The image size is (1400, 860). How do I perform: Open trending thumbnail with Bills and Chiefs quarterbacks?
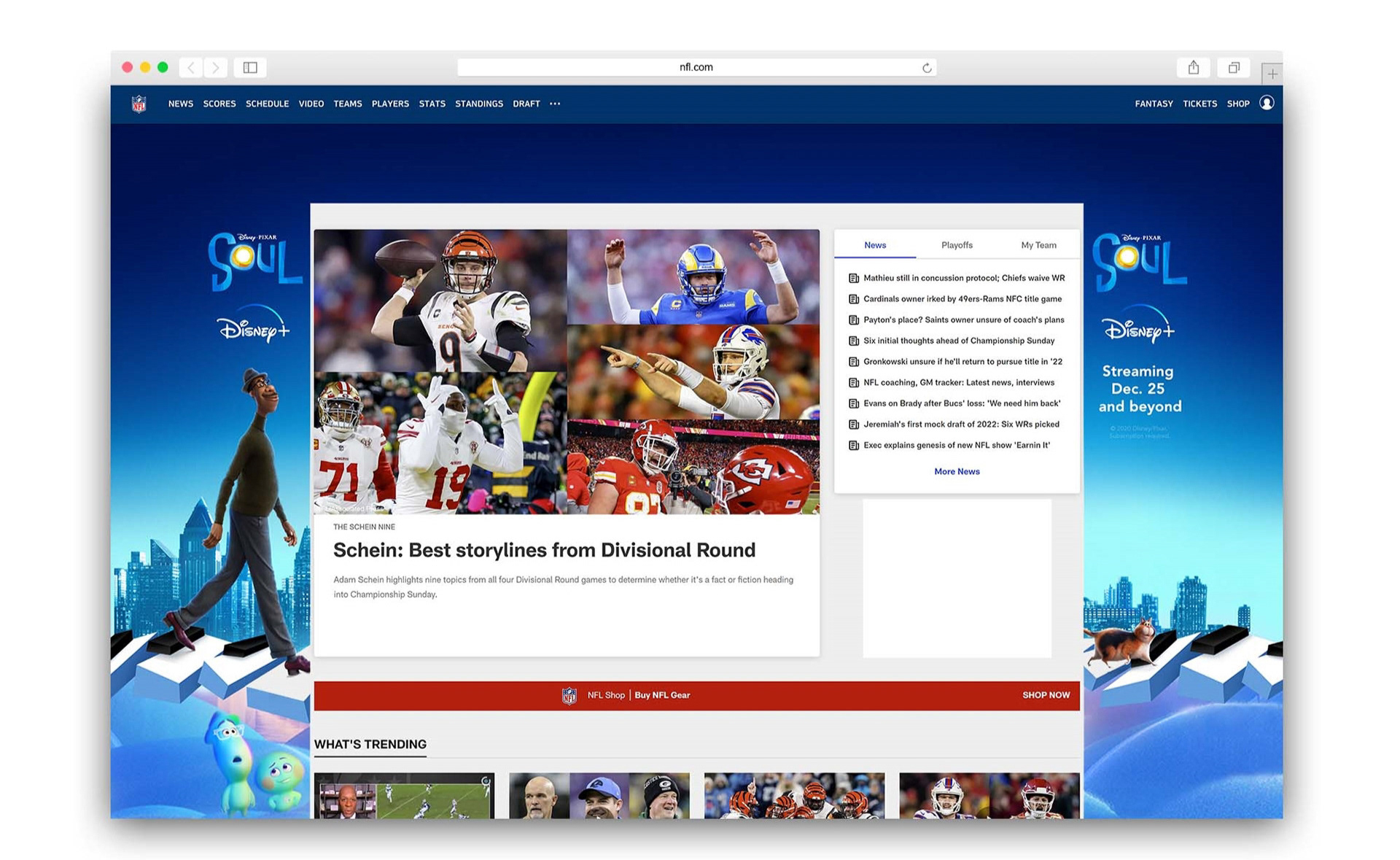[989, 796]
